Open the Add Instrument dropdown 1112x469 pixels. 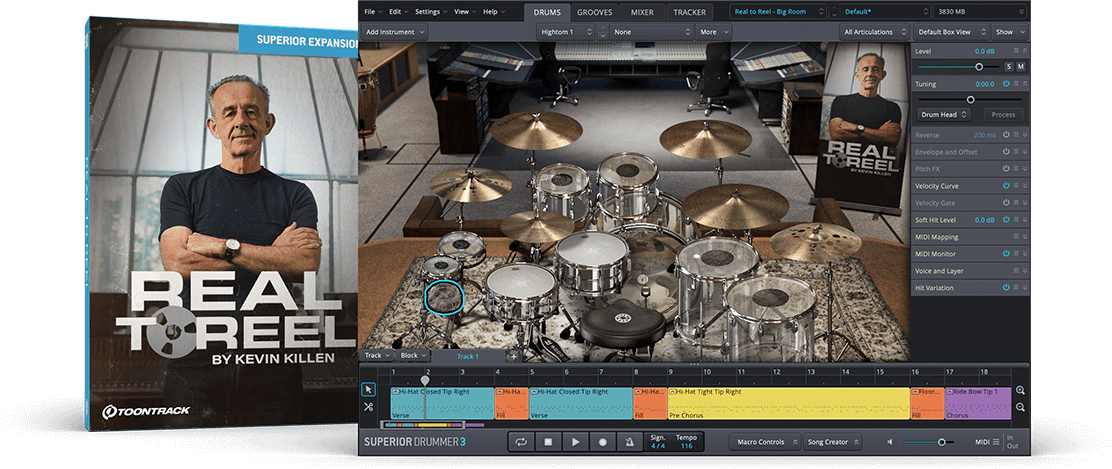tap(390, 32)
